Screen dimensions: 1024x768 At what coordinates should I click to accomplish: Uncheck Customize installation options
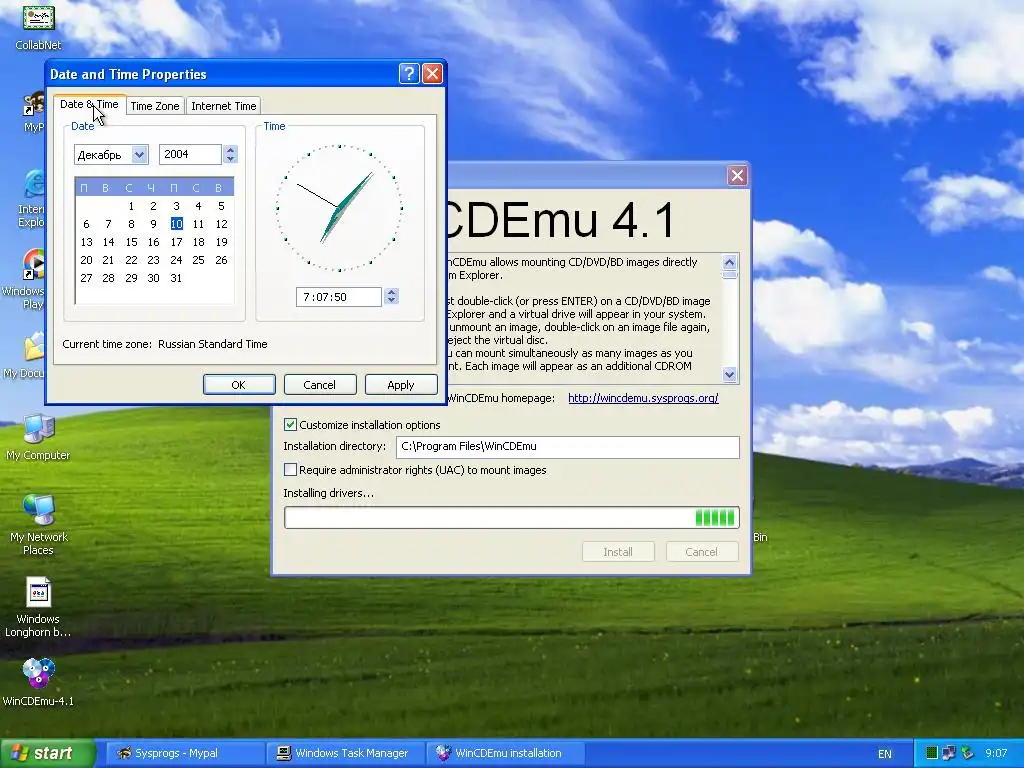(x=291, y=424)
